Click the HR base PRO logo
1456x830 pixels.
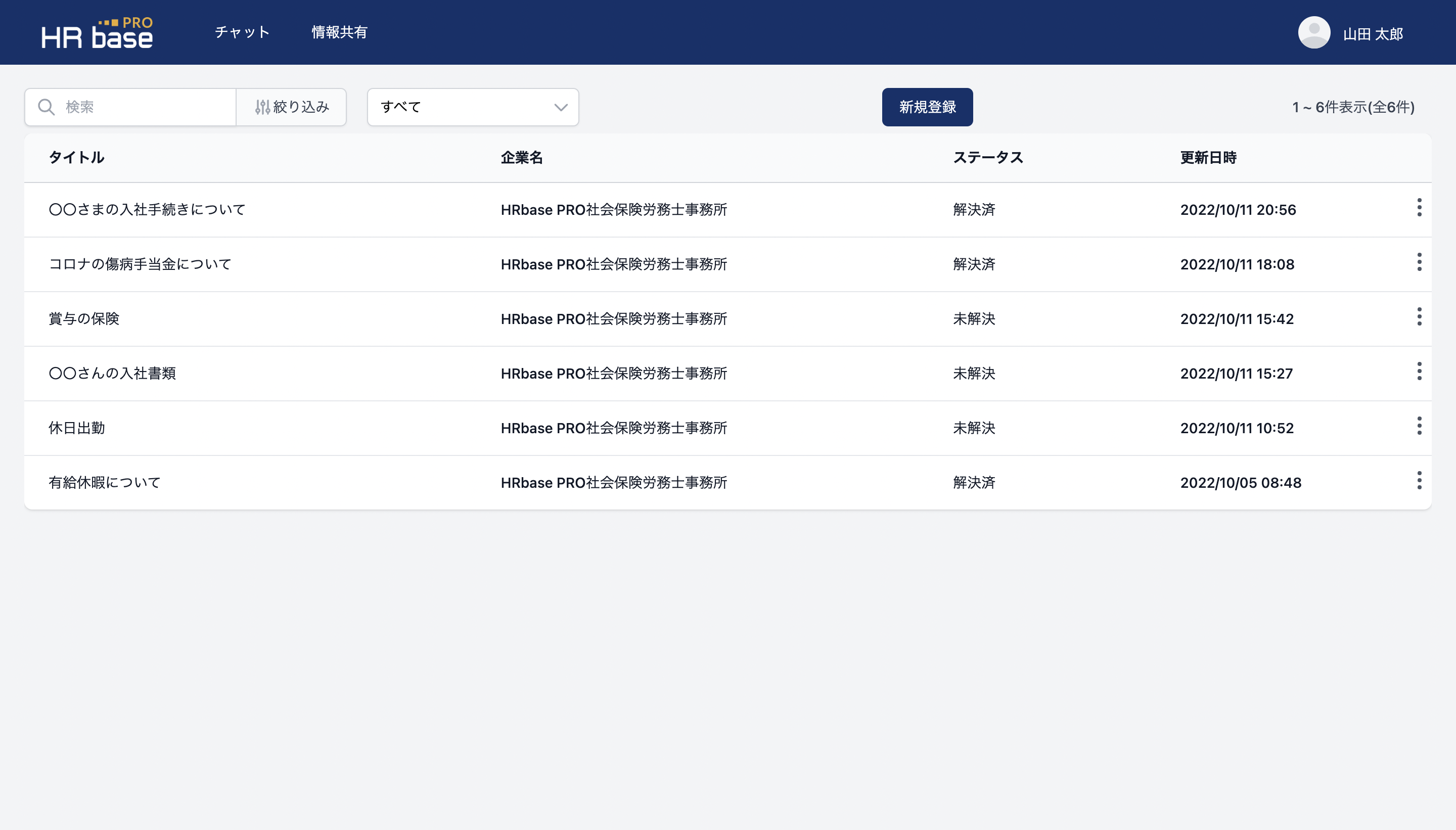(x=97, y=33)
